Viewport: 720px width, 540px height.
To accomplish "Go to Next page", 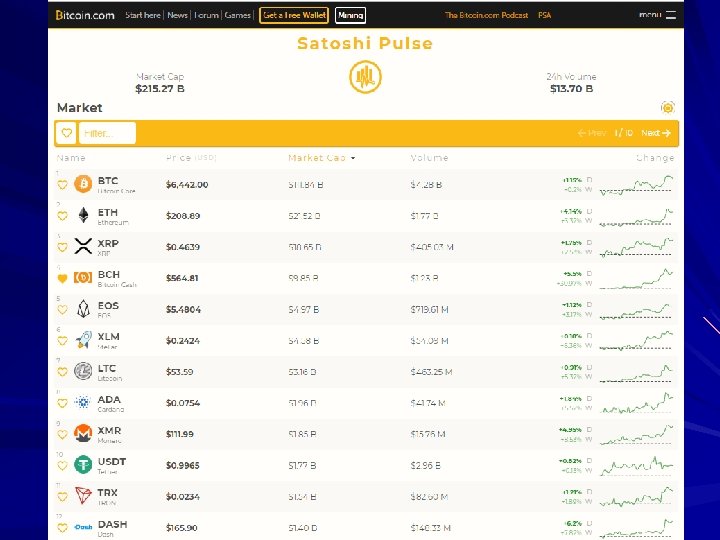I will [x=656, y=133].
